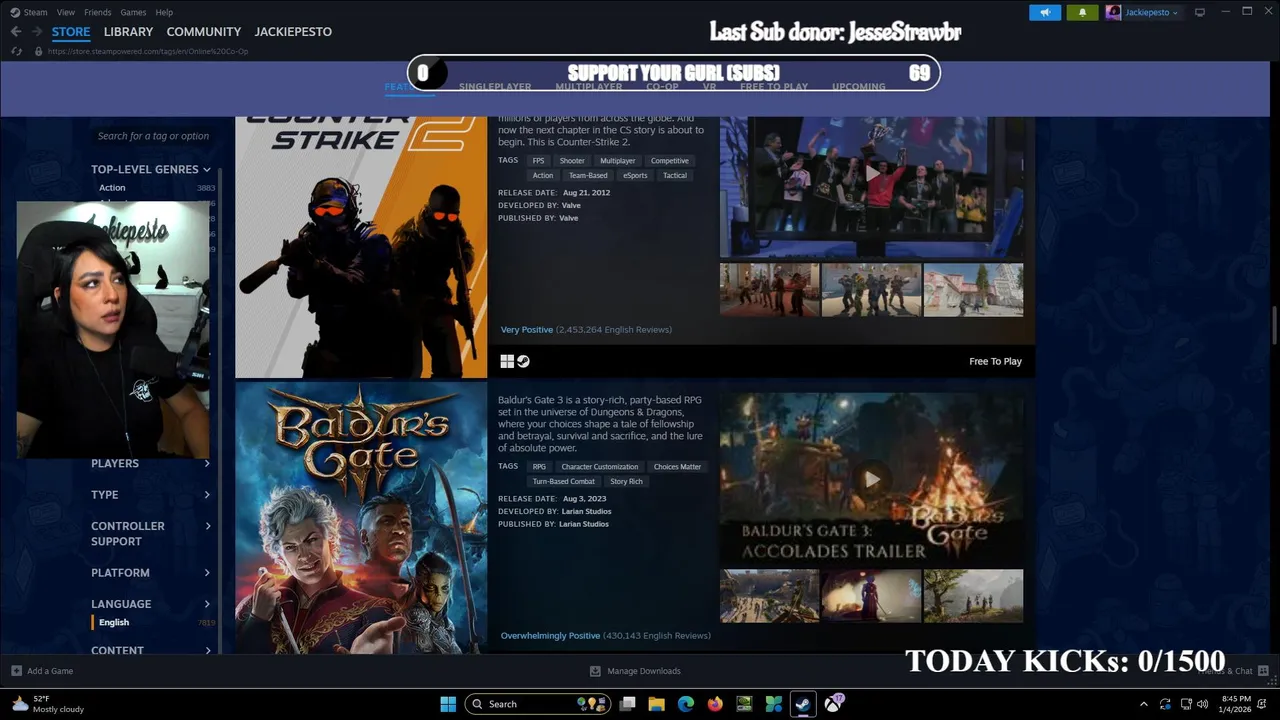The width and height of the screenshot is (1280, 720).
Task: Play the Baldur's Gate 3 Accolades trailer
Action: [x=872, y=479]
